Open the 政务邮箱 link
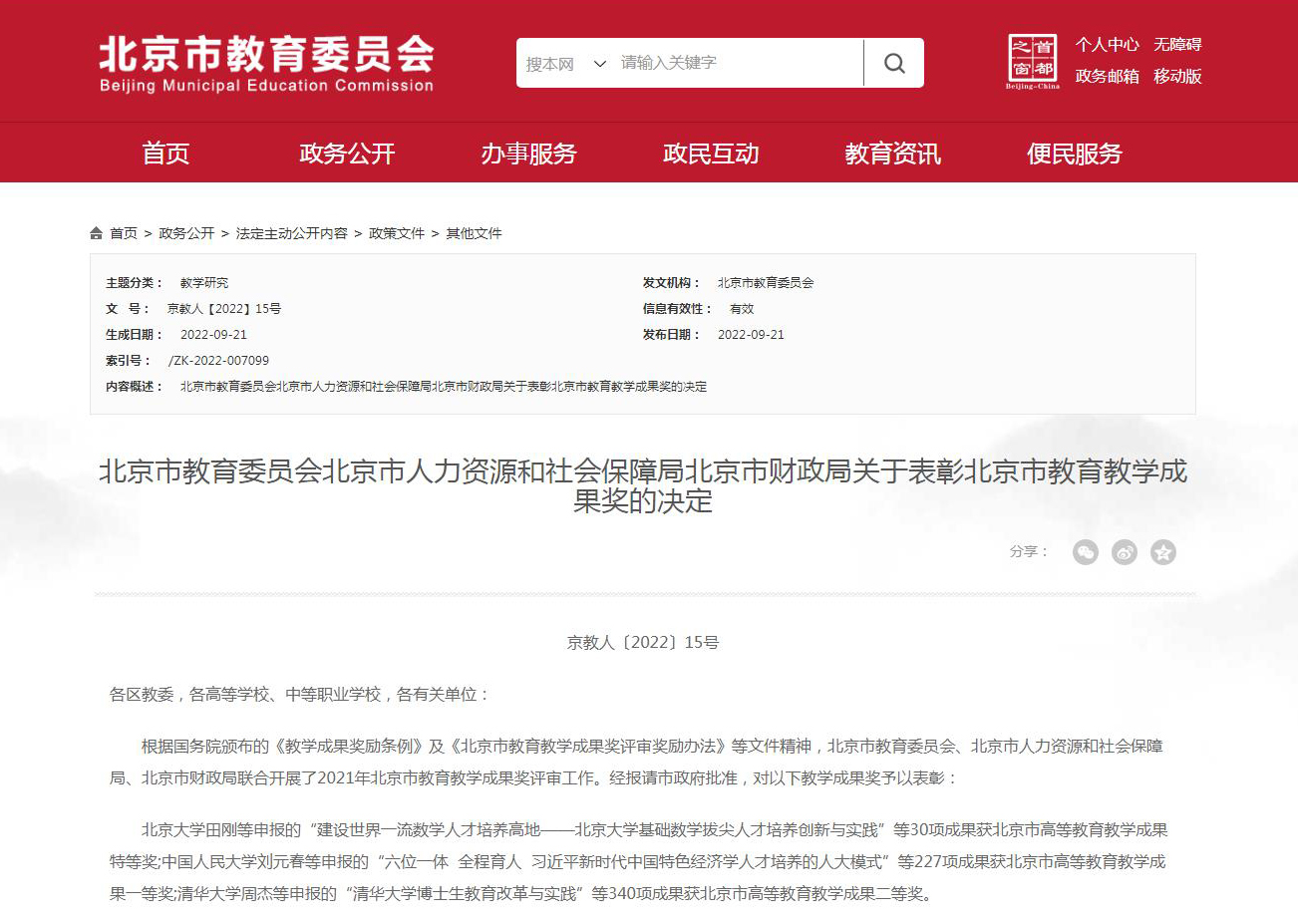 [1107, 77]
